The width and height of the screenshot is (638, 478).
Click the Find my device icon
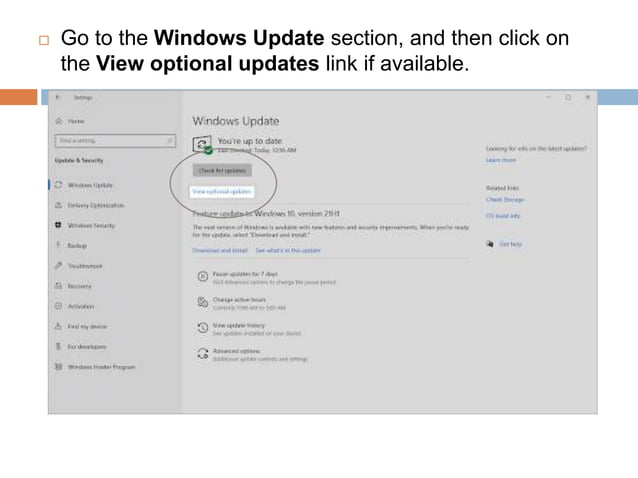(x=58, y=326)
